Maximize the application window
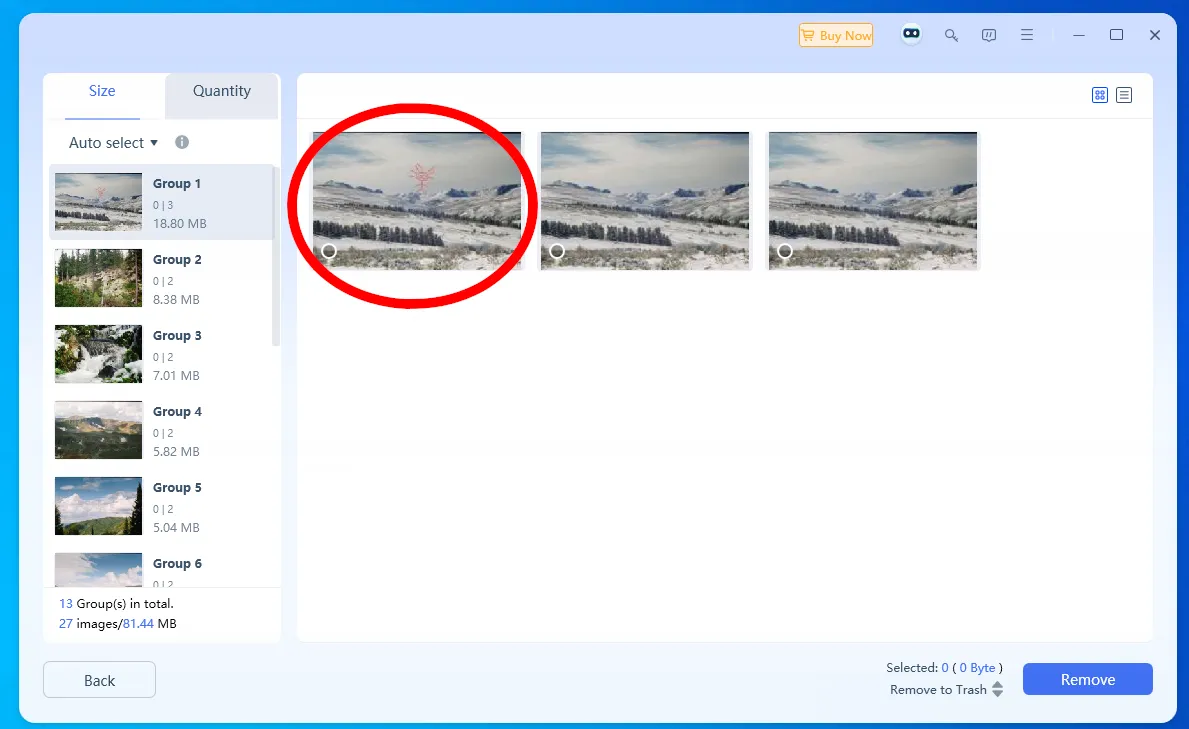 [x=1116, y=35]
